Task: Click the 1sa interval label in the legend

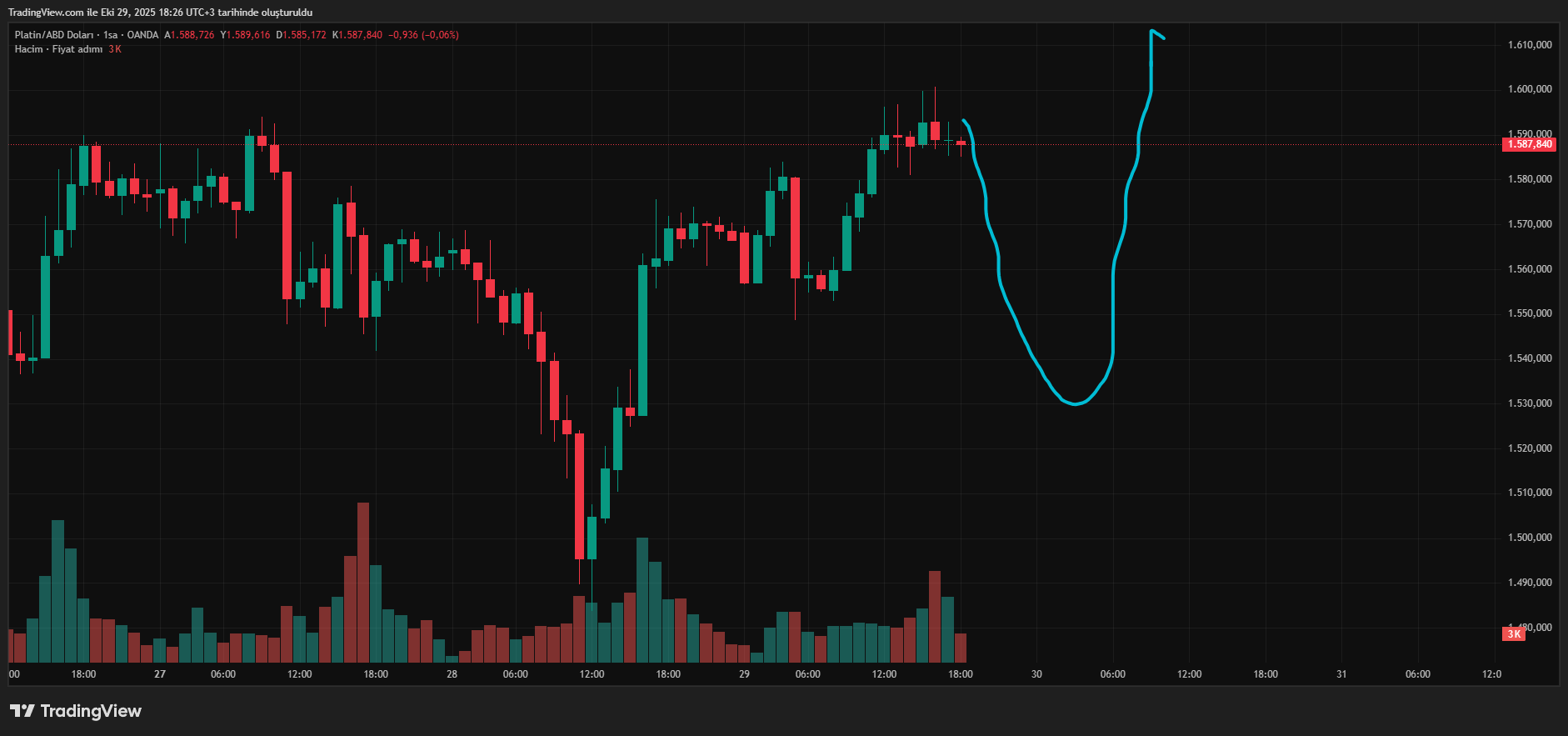Action: click(x=110, y=35)
